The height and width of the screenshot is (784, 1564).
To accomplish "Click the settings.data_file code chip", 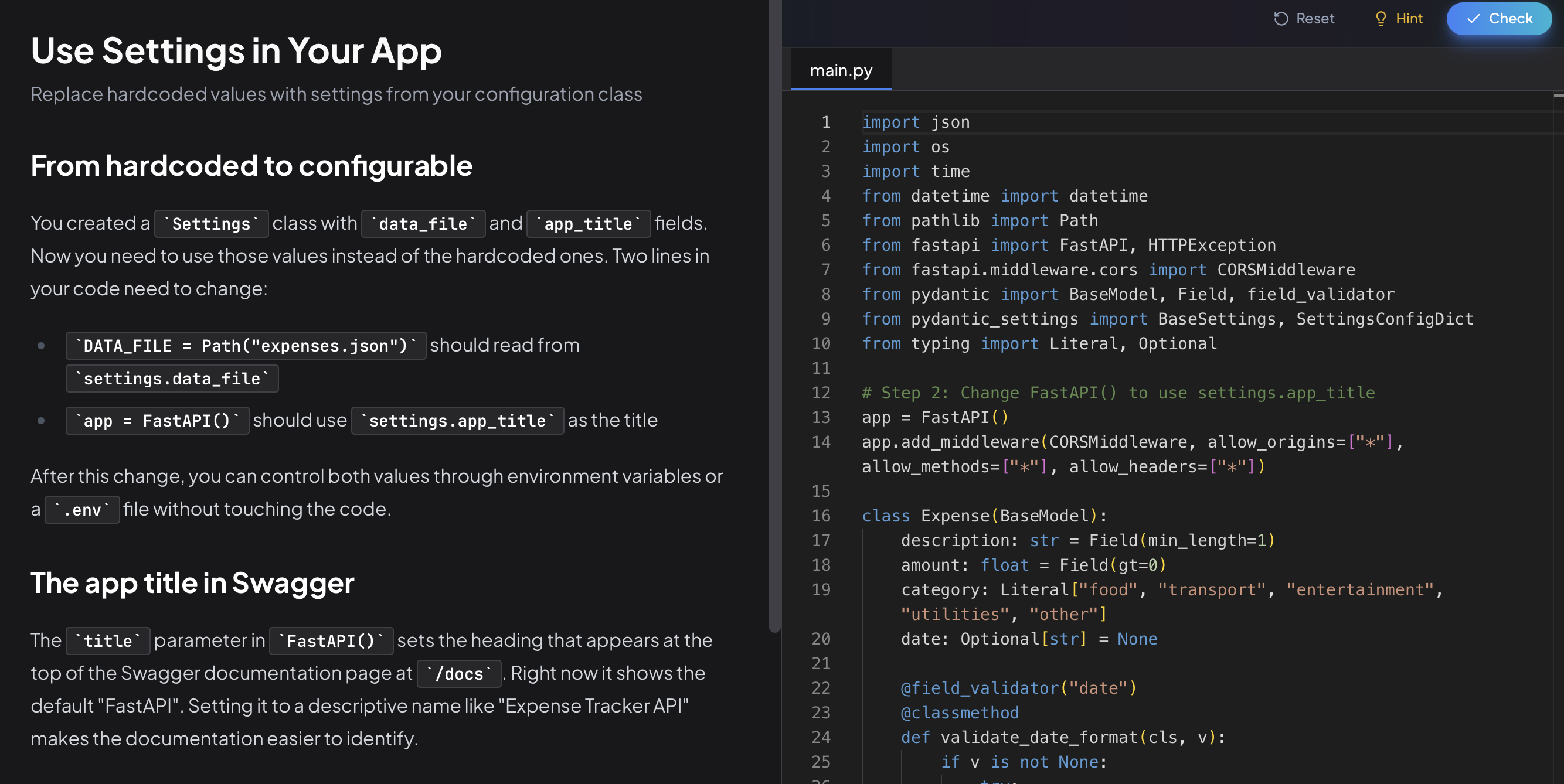I will [172, 378].
